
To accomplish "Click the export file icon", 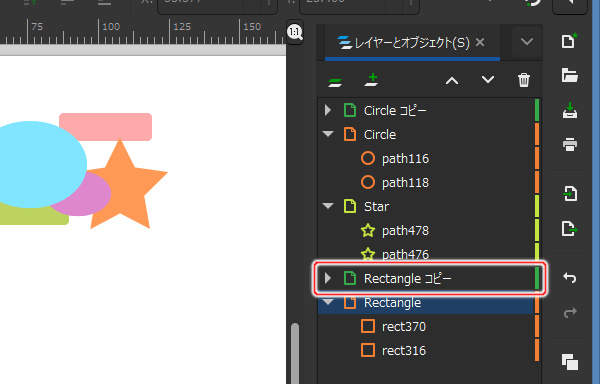I will point(570,228).
